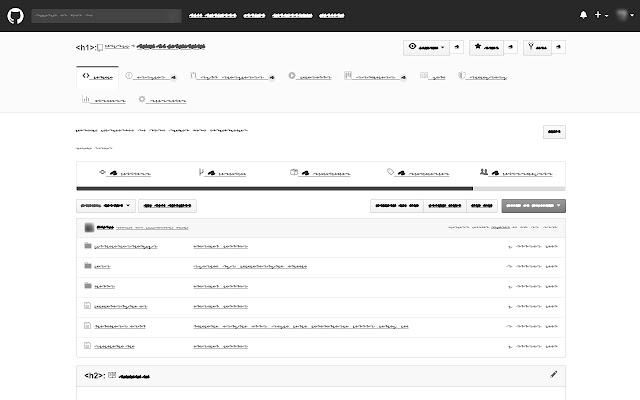Click the GitHub logo in the header
Image resolution: width=640 pixels, height=400 pixels.
pyautogui.click(x=15, y=15)
